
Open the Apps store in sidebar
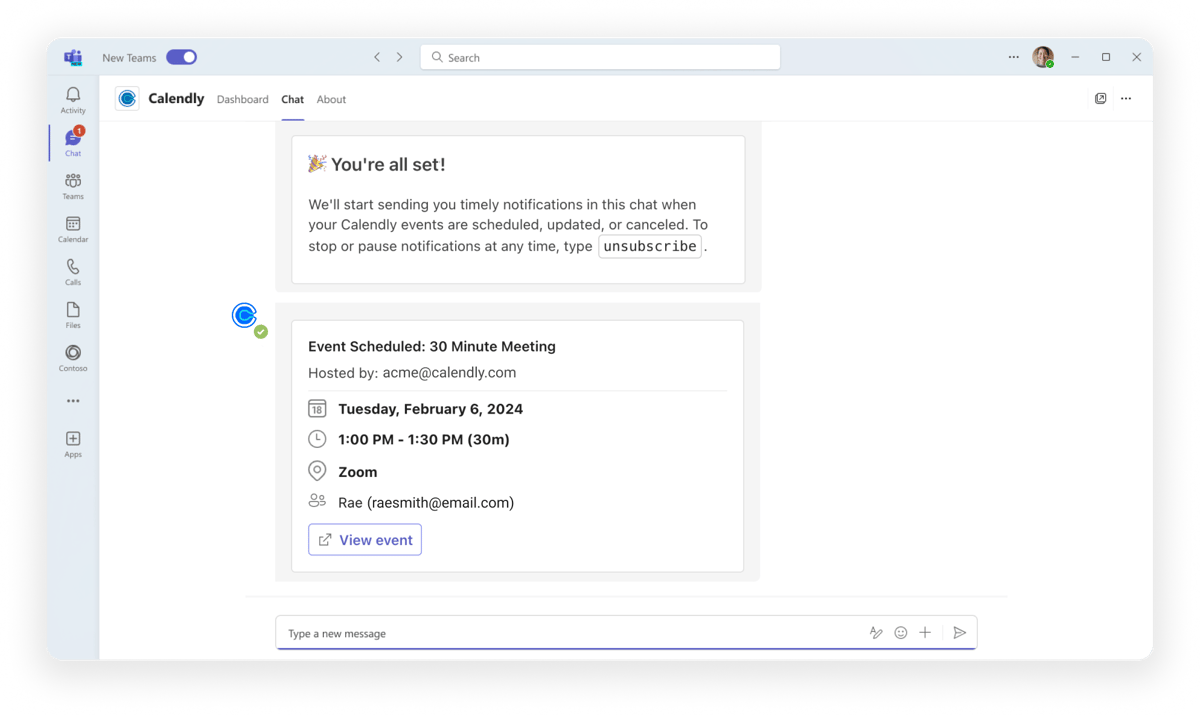point(73,444)
